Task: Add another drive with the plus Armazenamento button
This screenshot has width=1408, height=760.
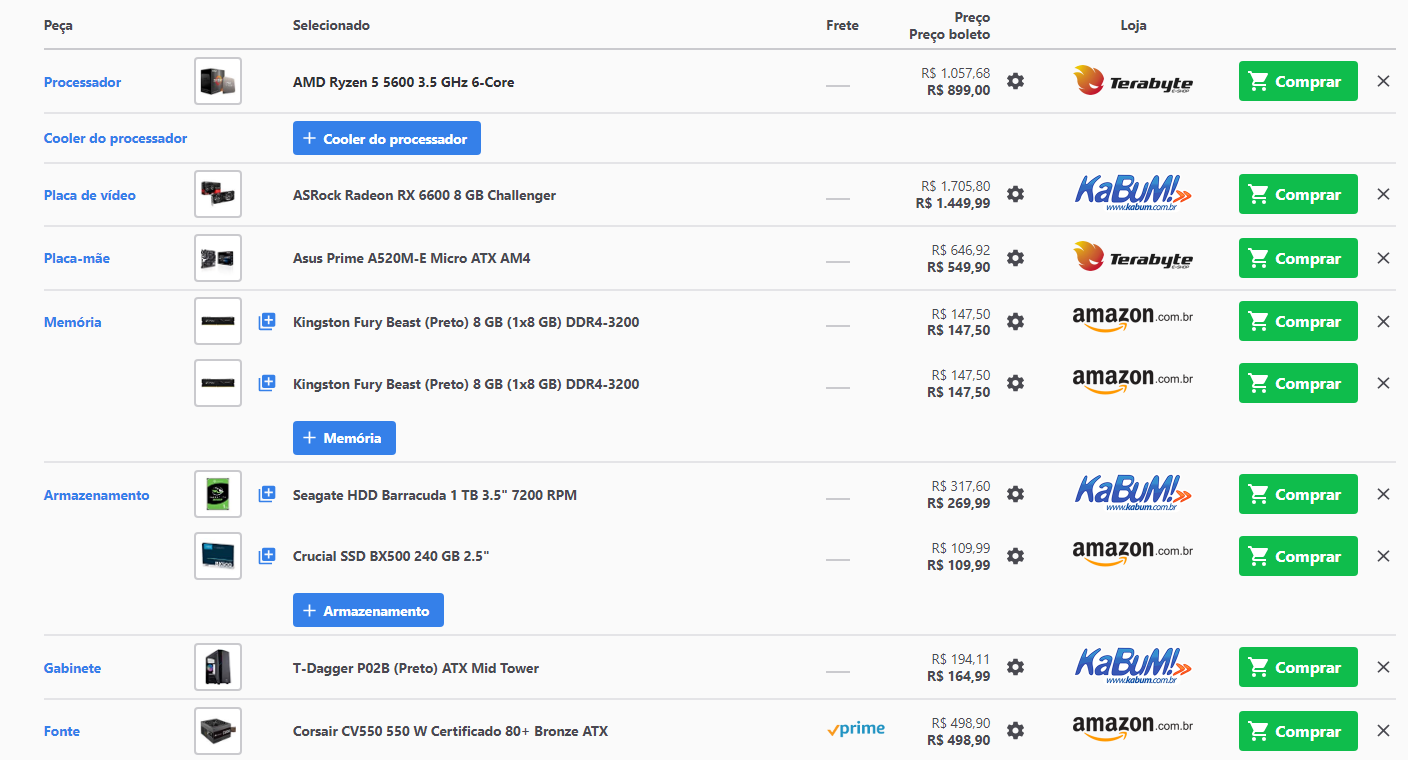Action: click(x=368, y=610)
